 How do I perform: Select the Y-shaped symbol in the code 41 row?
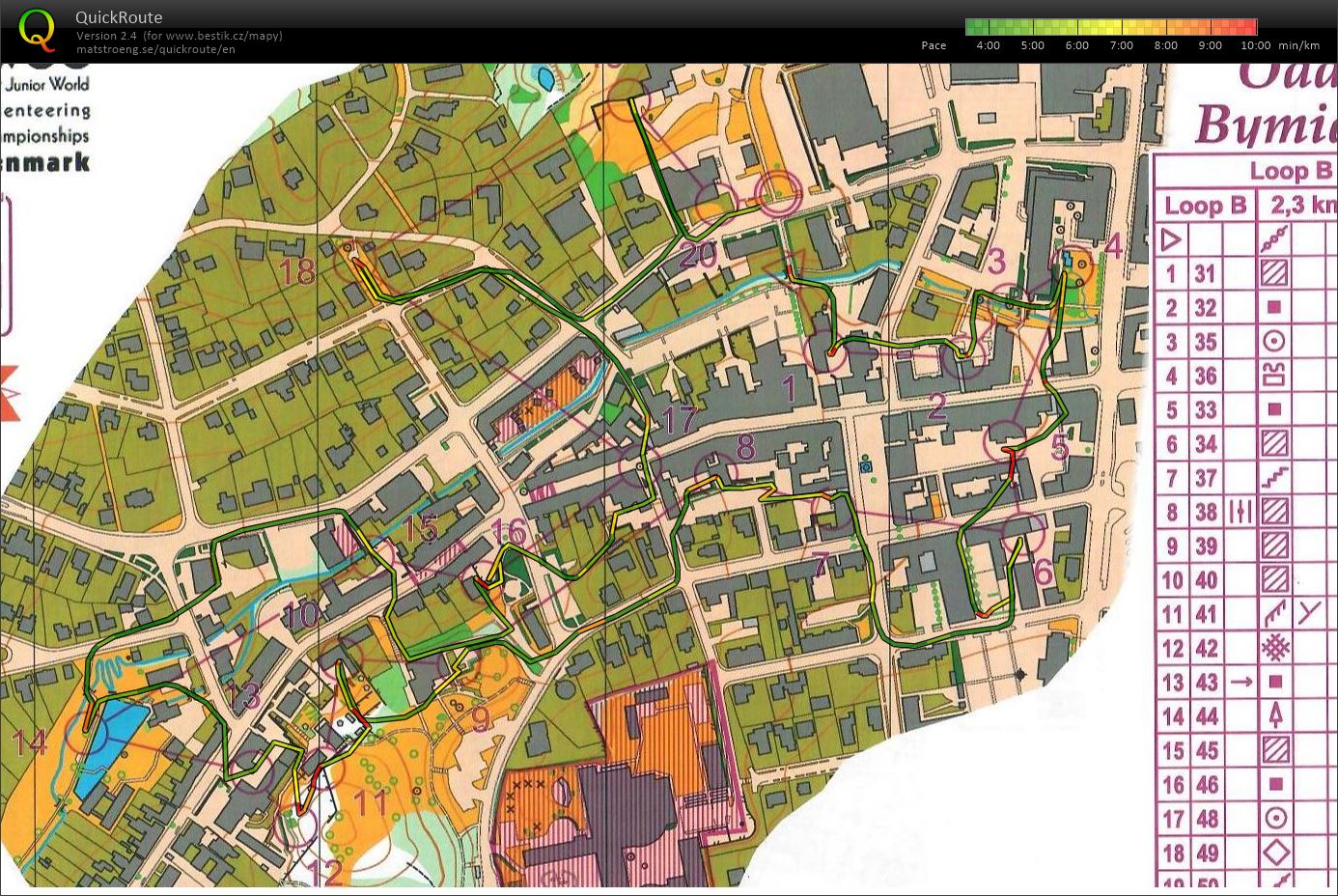[x=1309, y=613]
